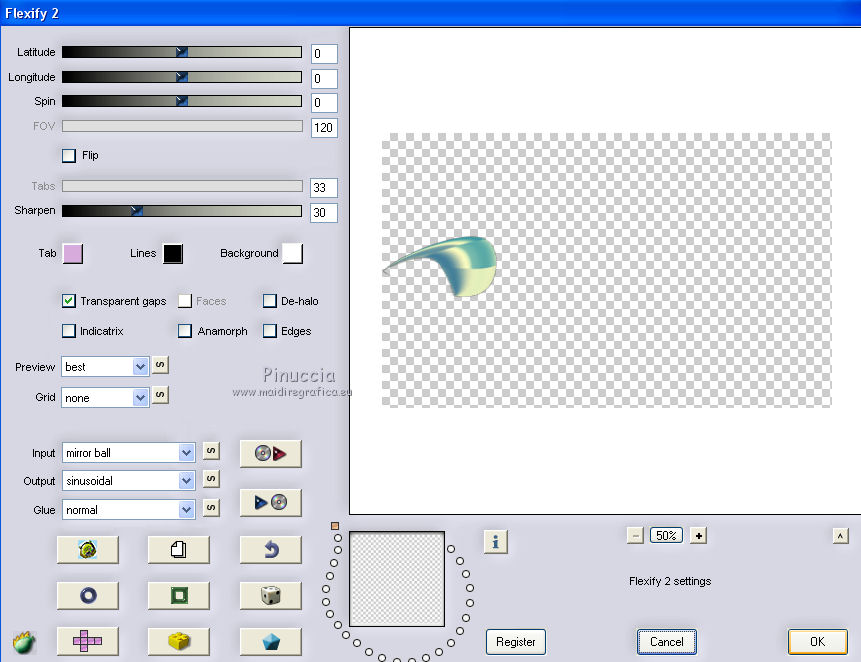Open the Grid dropdown
Image resolution: width=861 pixels, height=662 pixels.
point(105,397)
